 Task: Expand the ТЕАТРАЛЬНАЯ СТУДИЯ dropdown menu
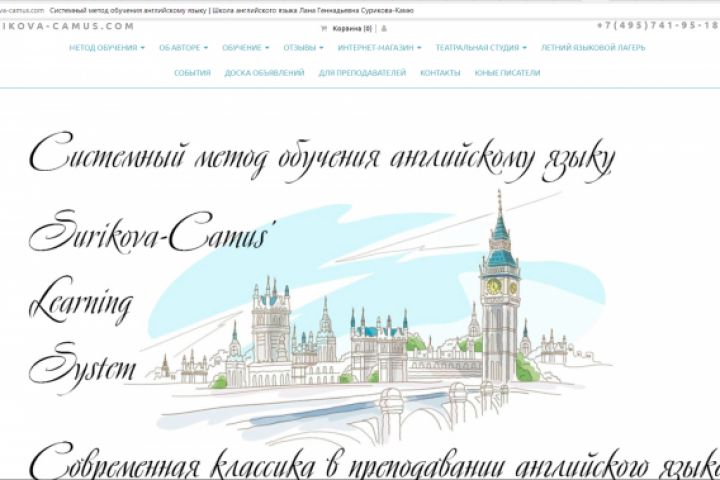tap(481, 47)
